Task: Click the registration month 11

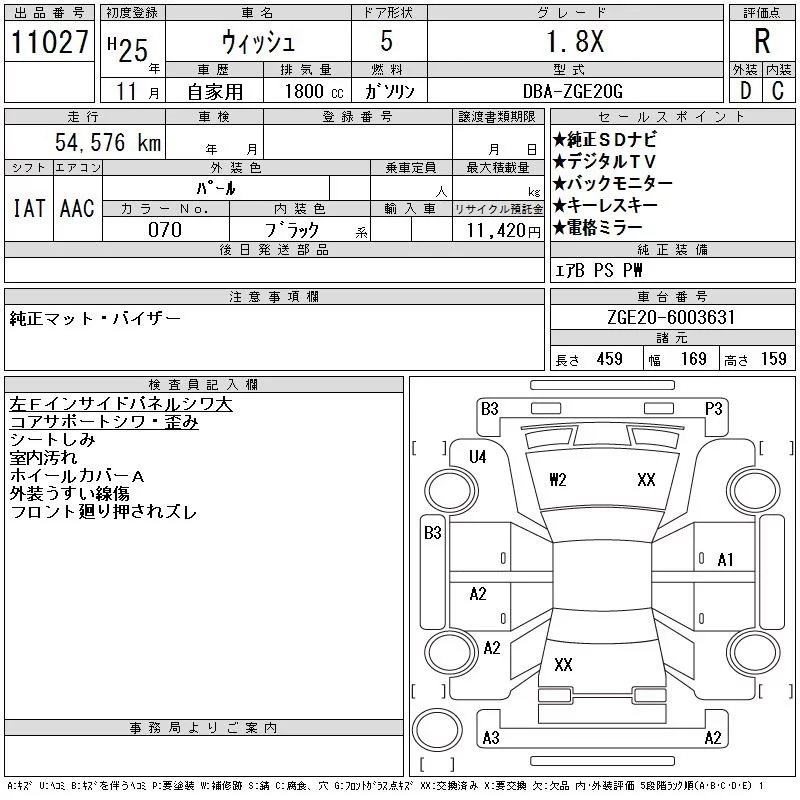Action: [x=127, y=91]
